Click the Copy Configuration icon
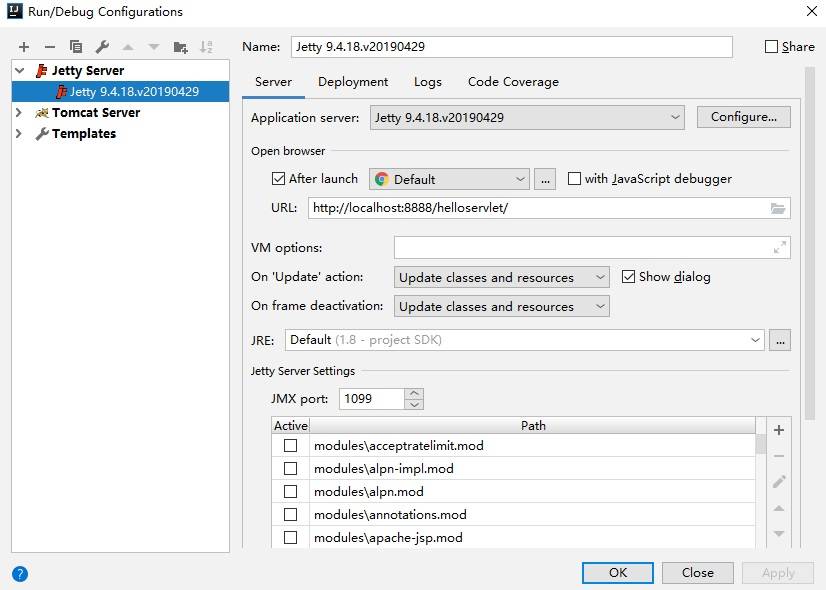This screenshot has height=590, width=826. pos(76,47)
